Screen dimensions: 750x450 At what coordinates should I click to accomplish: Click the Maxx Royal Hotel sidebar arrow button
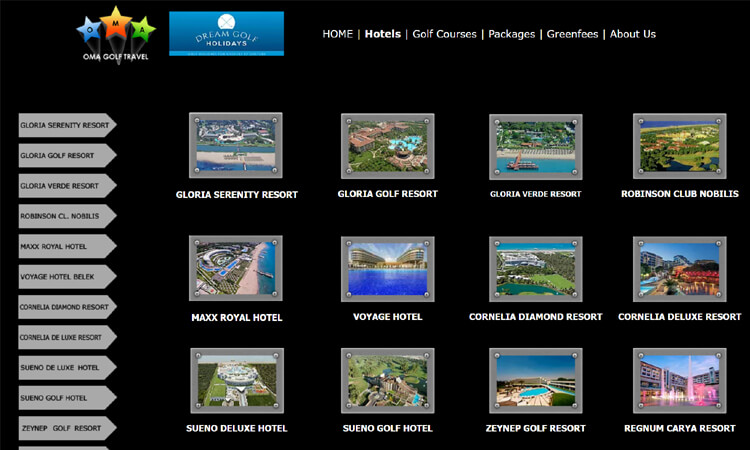coord(67,246)
